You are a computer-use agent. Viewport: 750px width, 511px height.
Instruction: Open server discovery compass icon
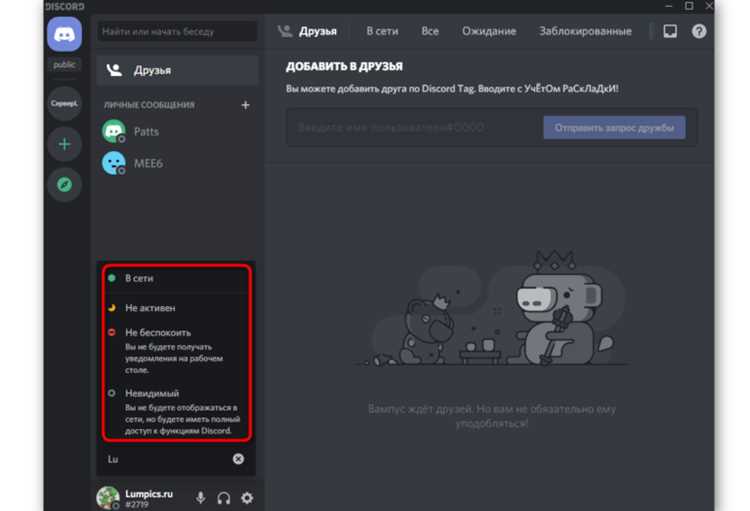[65, 184]
